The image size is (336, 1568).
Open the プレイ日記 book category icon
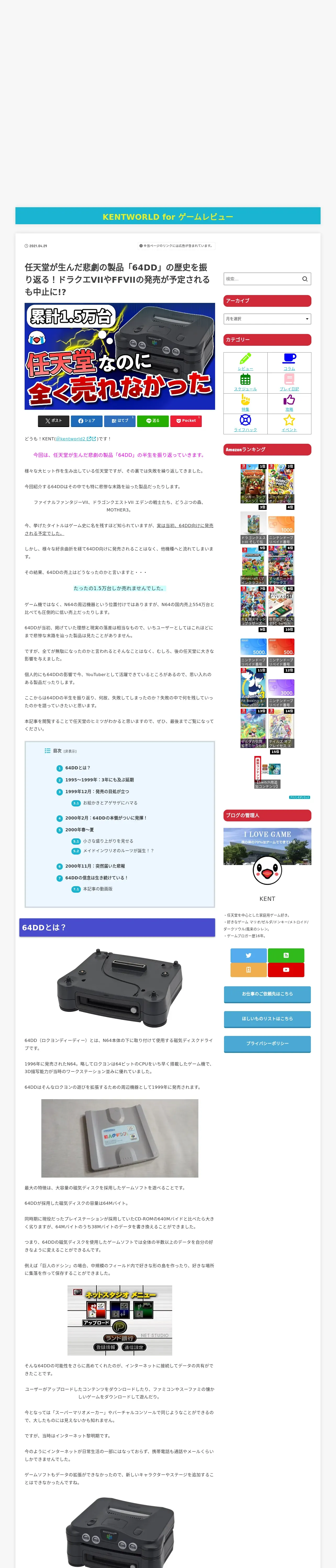289,379
